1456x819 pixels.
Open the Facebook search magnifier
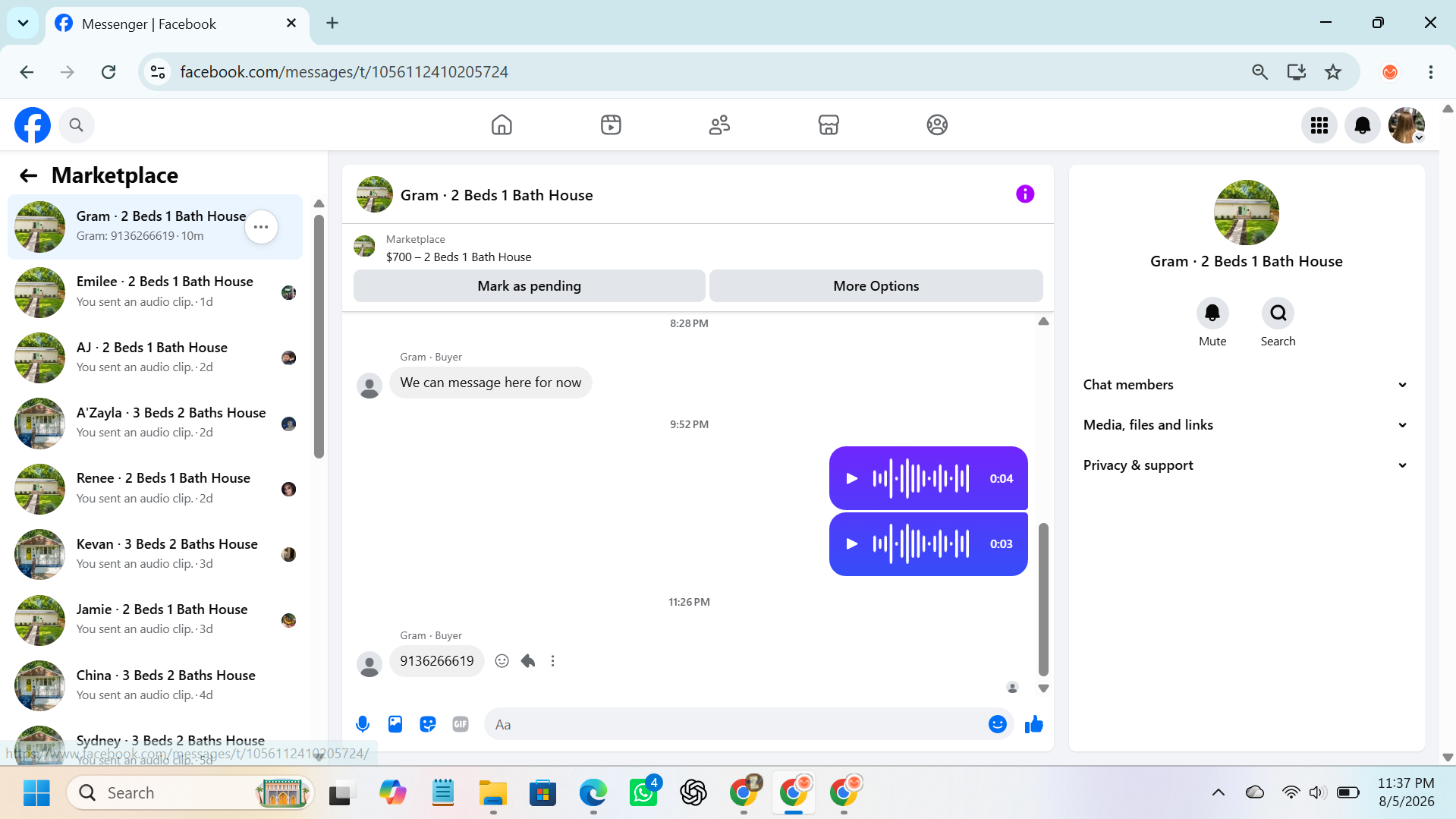click(x=76, y=125)
